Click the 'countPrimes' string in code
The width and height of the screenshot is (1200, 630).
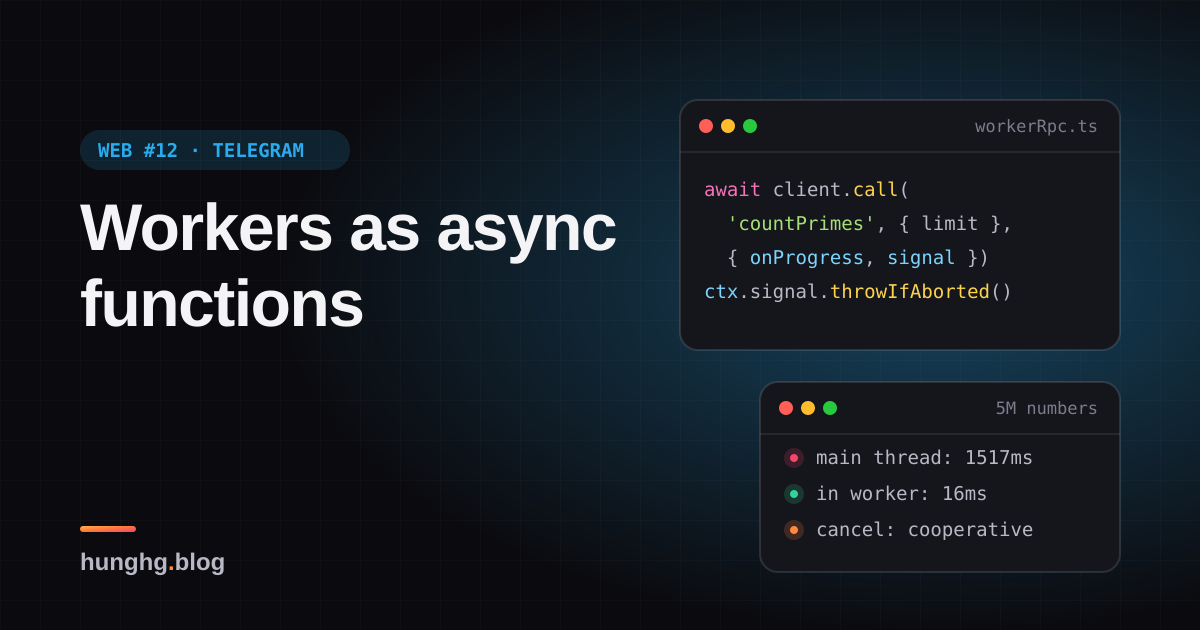click(x=800, y=224)
